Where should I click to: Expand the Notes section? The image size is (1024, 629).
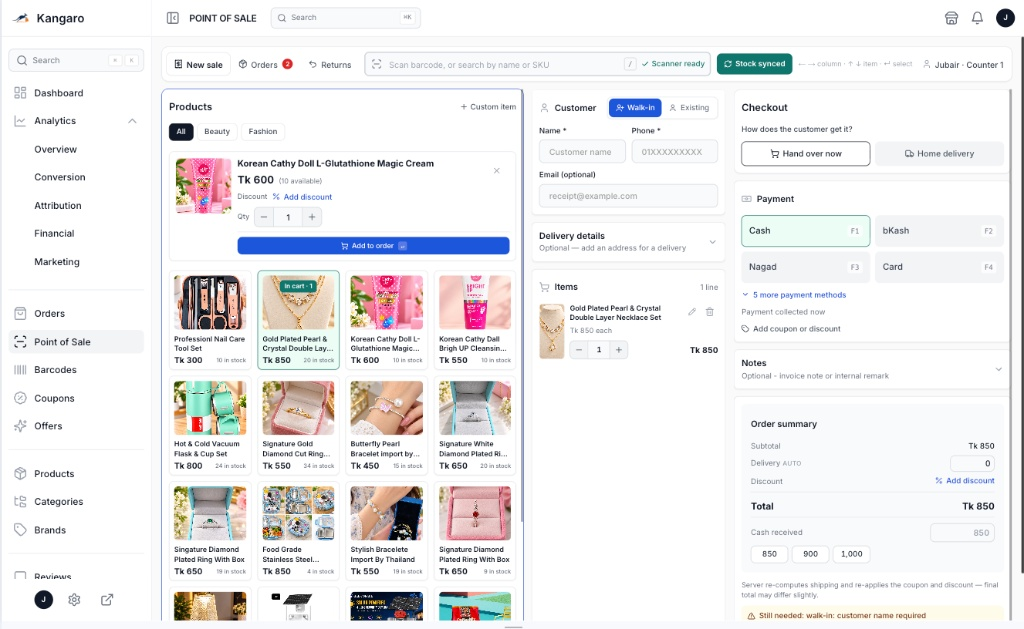[x=872, y=369]
